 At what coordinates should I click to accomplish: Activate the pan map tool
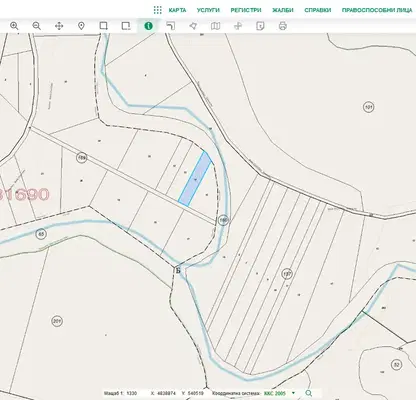click(59, 26)
